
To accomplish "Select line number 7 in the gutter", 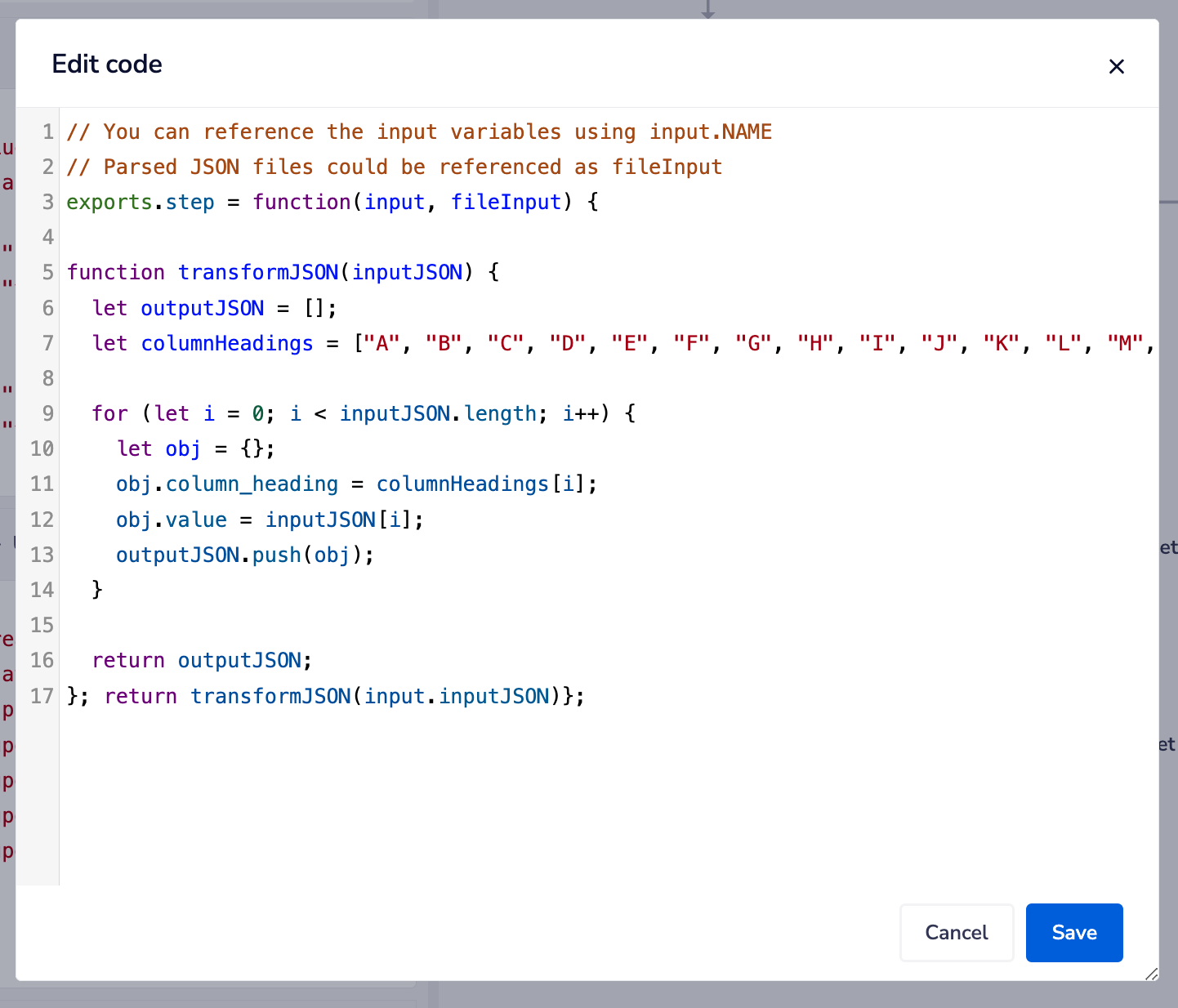I will point(47,343).
